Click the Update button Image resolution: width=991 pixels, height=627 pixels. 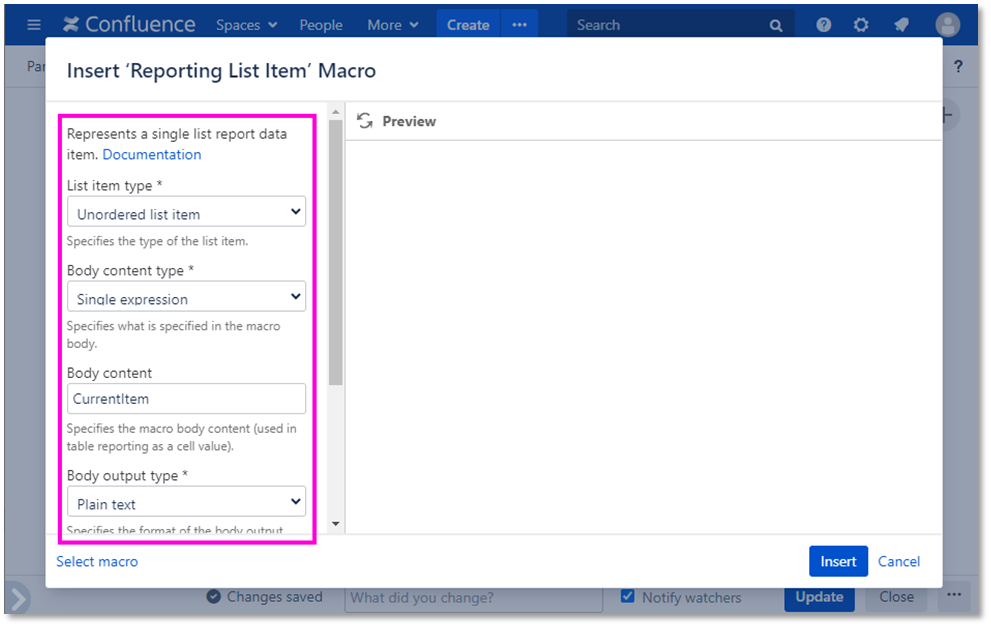[x=819, y=597]
